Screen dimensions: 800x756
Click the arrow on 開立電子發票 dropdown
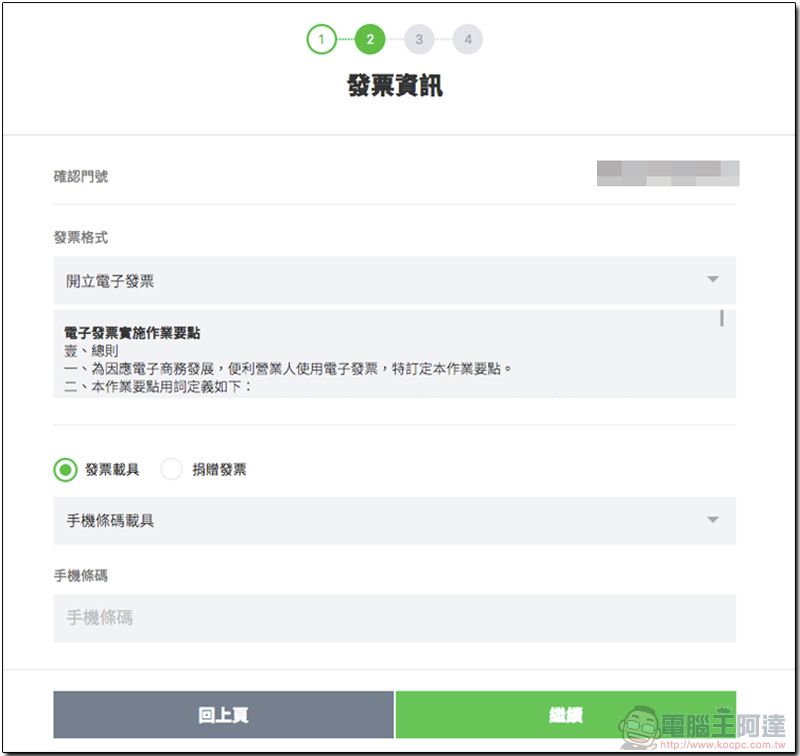point(713,279)
